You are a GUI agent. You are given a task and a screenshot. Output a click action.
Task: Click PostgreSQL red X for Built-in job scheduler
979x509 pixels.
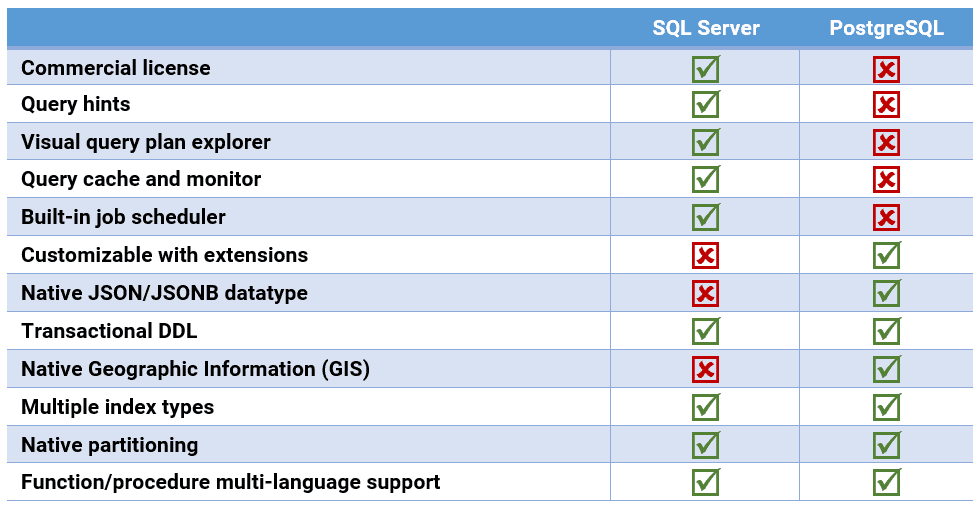pyautogui.click(x=886, y=218)
